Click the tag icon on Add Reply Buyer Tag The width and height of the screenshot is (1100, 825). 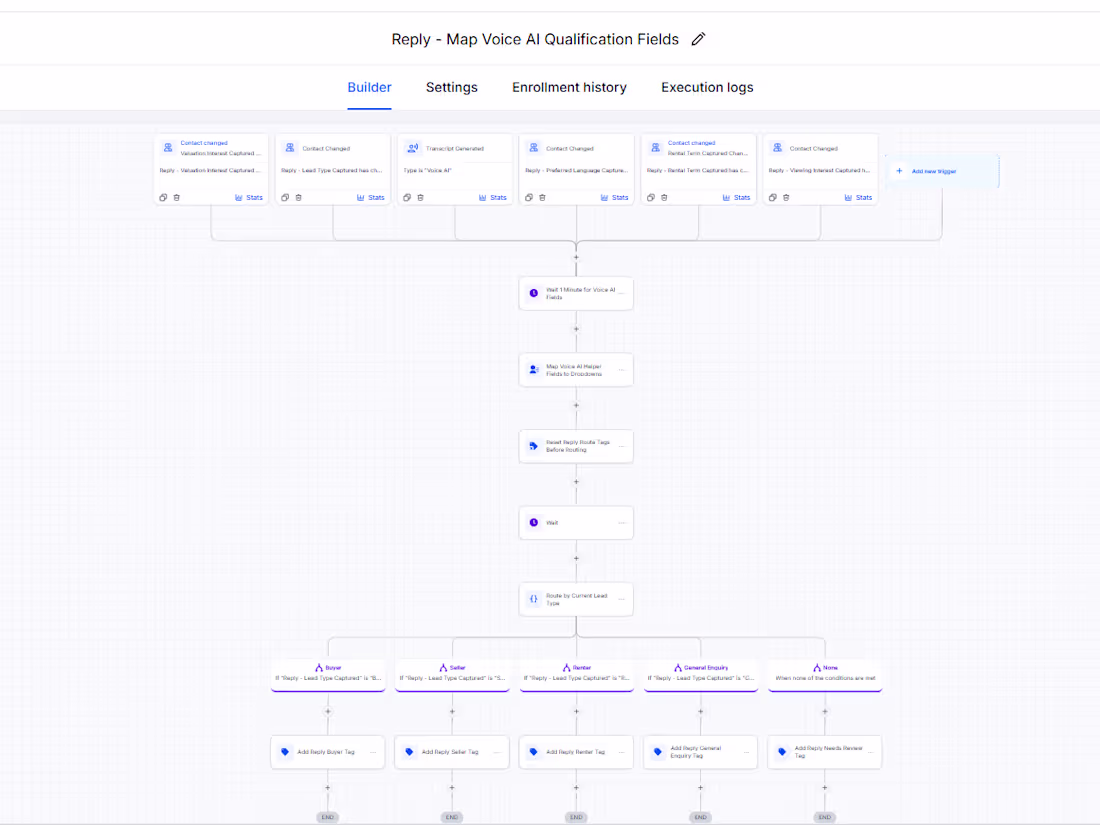pos(285,751)
